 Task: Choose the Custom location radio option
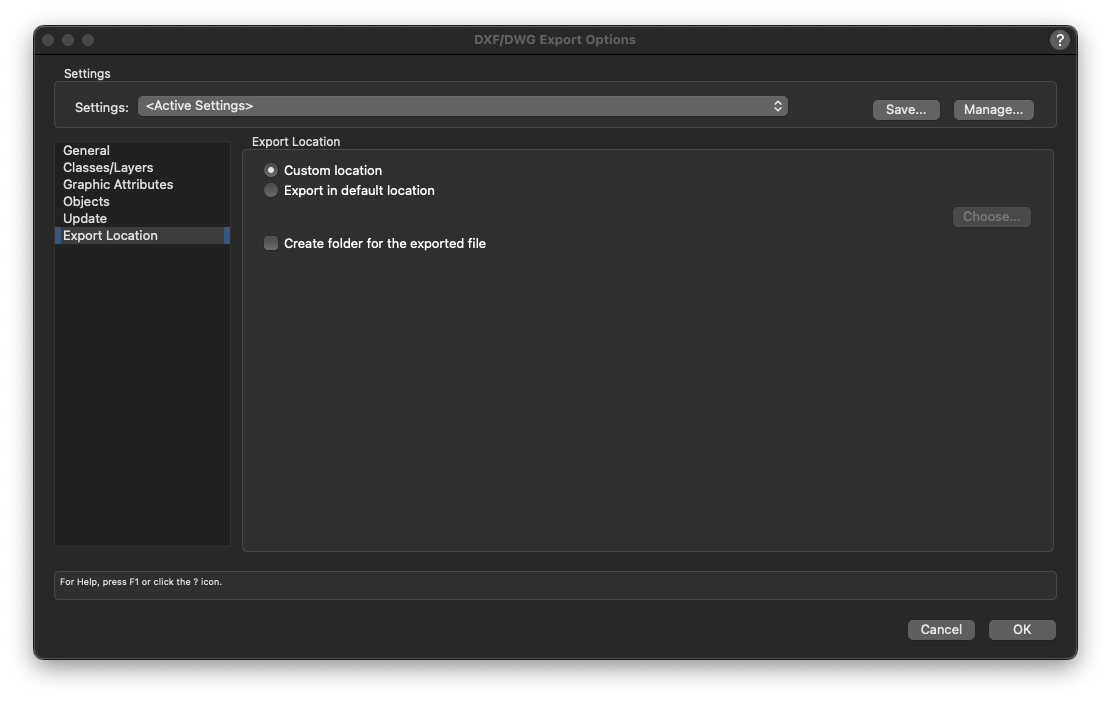pyautogui.click(x=271, y=171)
